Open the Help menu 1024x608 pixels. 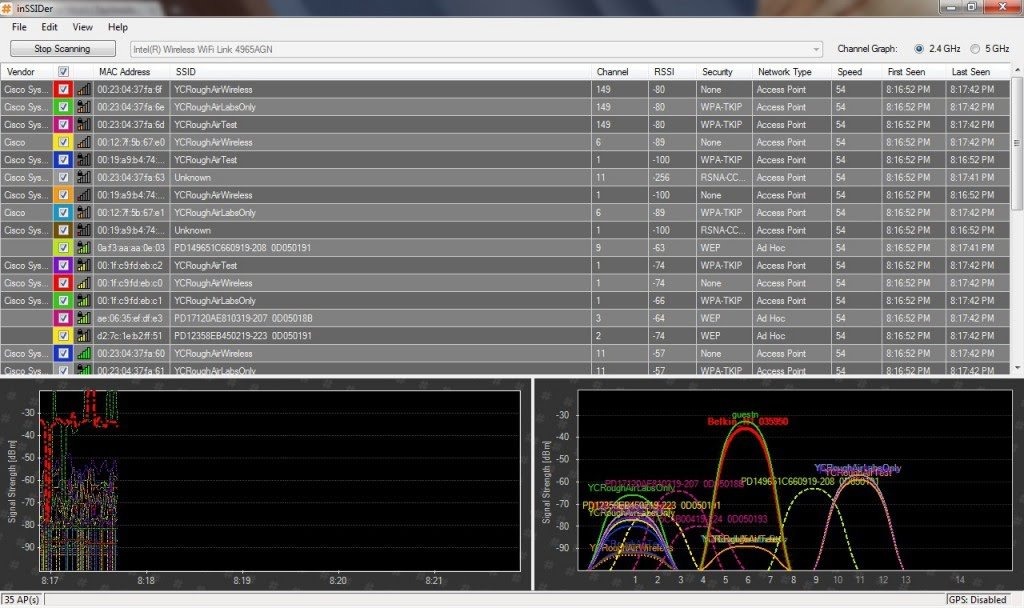pos(118,27)
